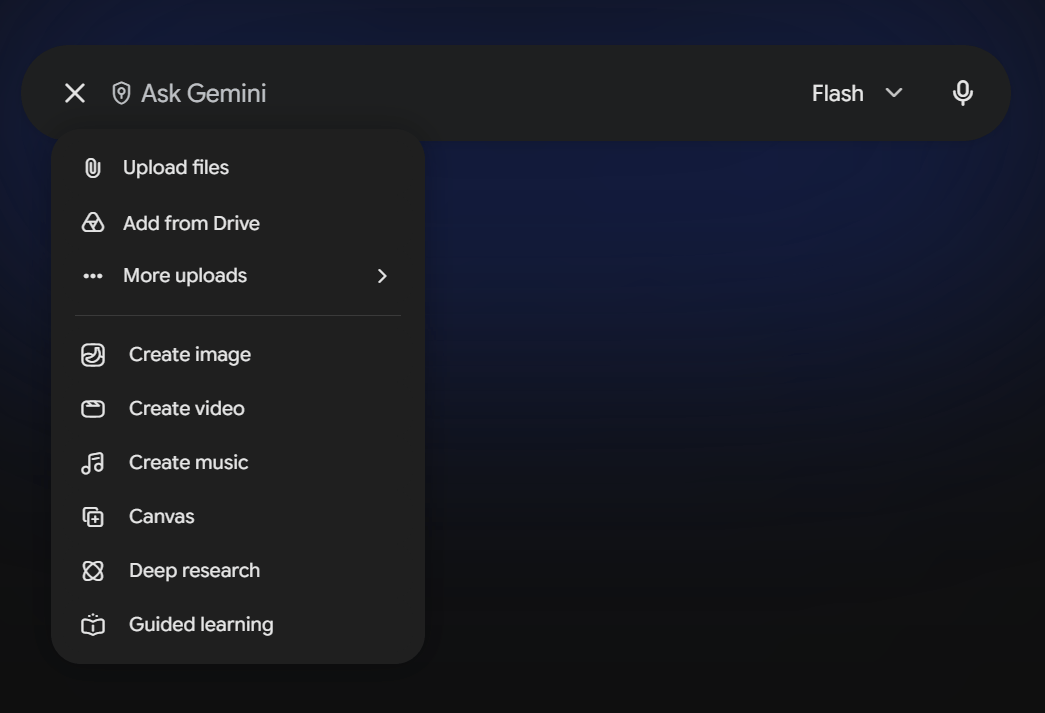1045x713 pixels.
Task: Click the chevron beside Flash
Action: 894,93
